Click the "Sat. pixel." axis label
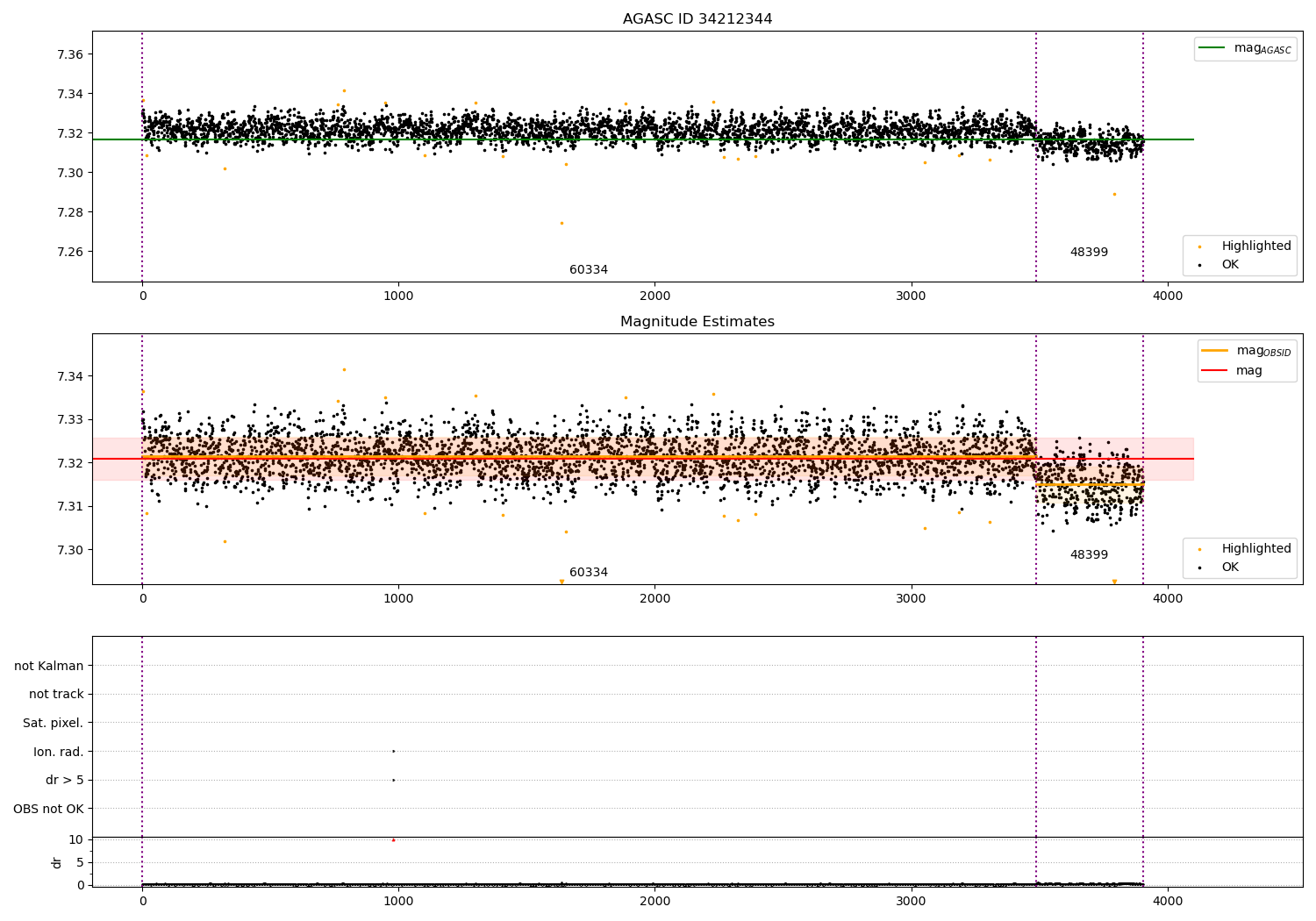Viewport: 1316px width, 921px height. click(x=54, y=724)
